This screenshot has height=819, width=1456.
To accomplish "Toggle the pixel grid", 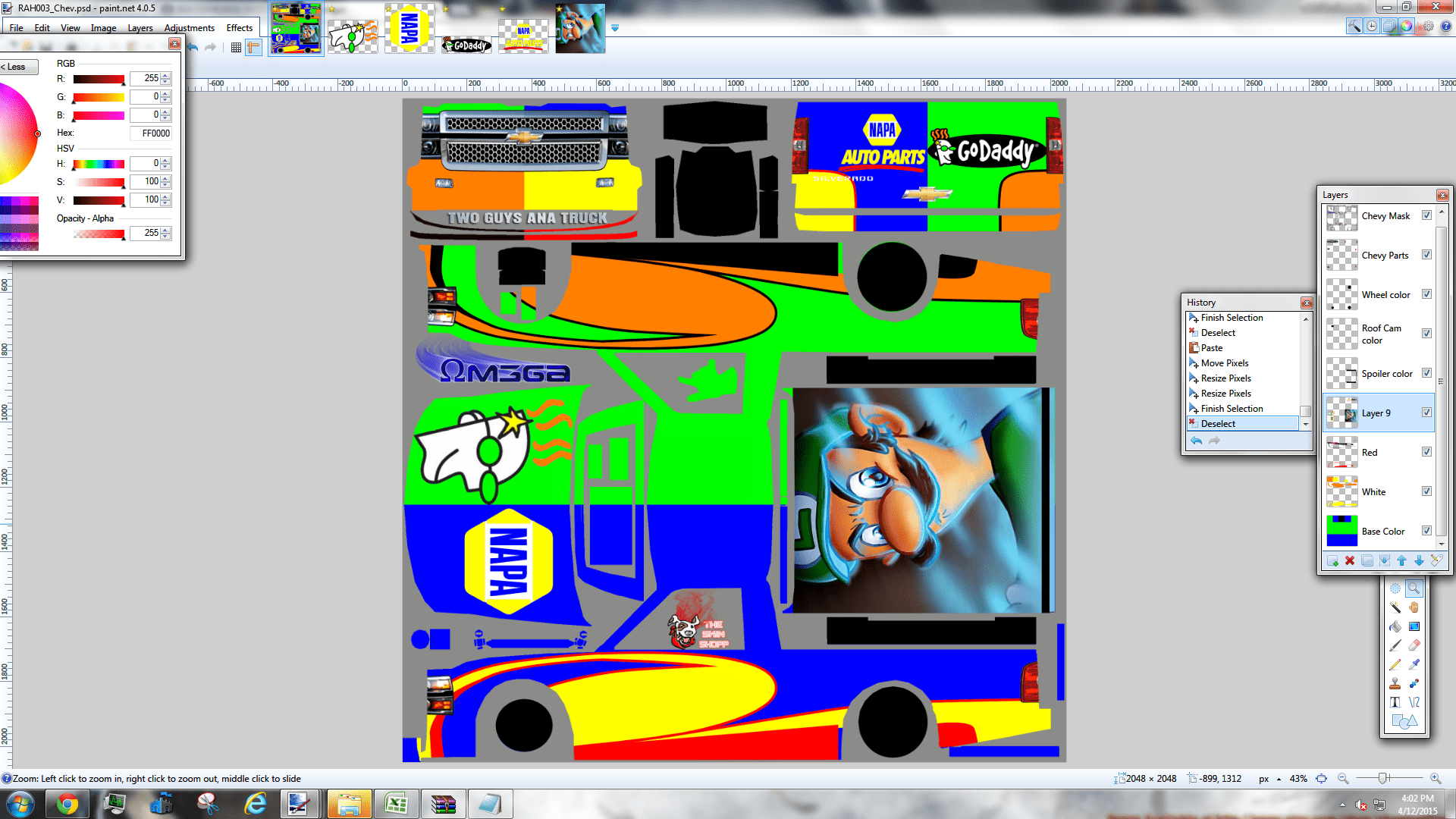I will (236, 47).
